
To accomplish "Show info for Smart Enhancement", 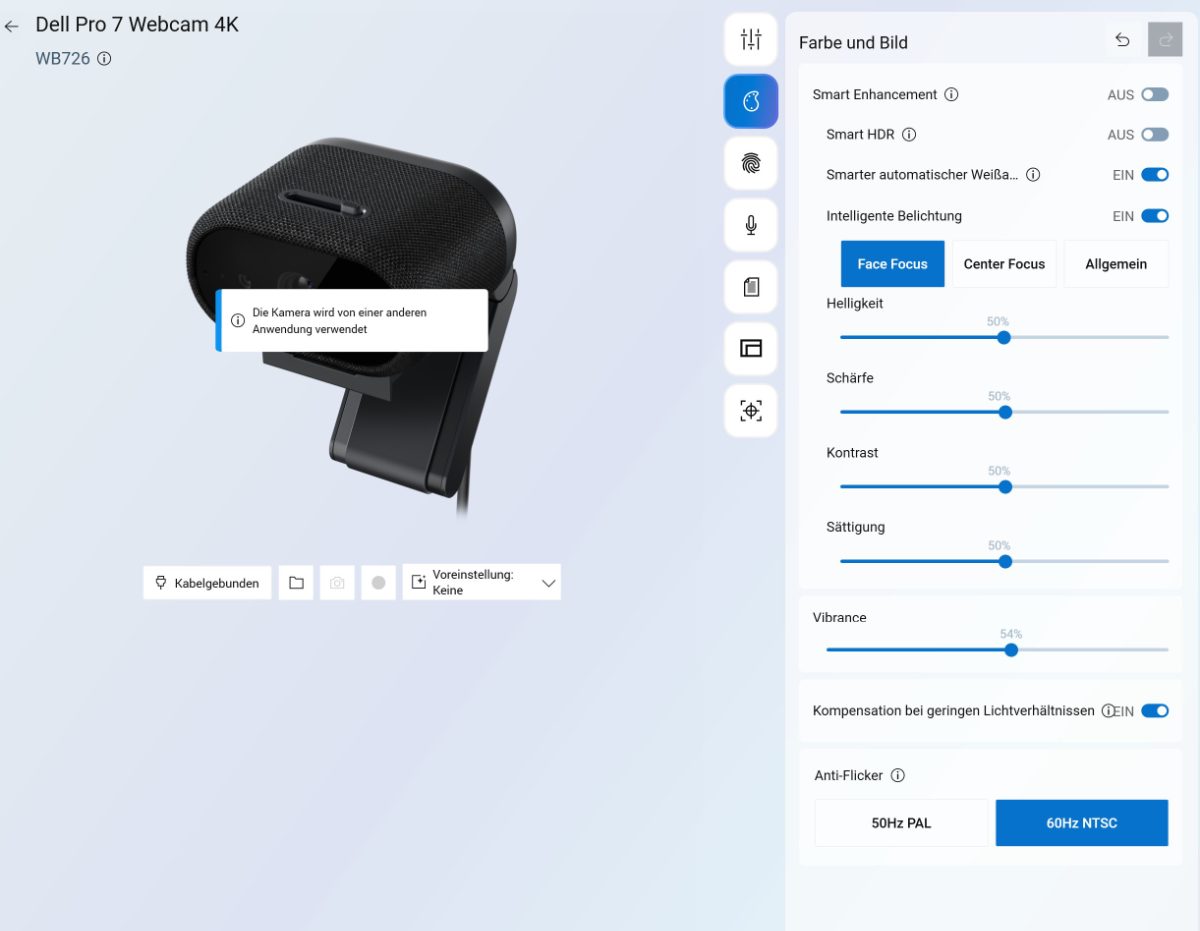I will (x=951, y=95).
